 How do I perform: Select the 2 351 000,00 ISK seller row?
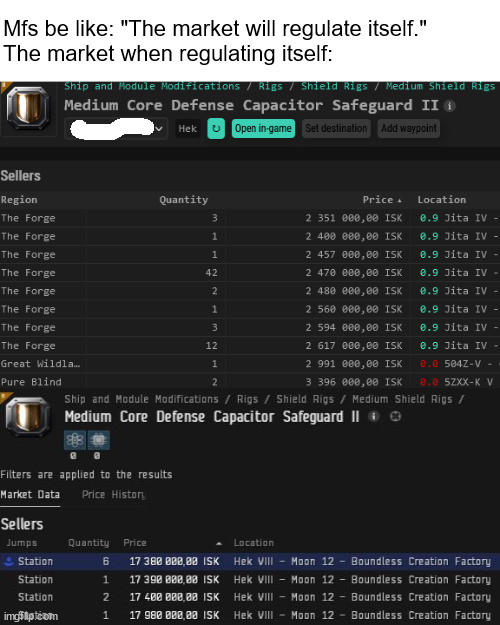250,218
